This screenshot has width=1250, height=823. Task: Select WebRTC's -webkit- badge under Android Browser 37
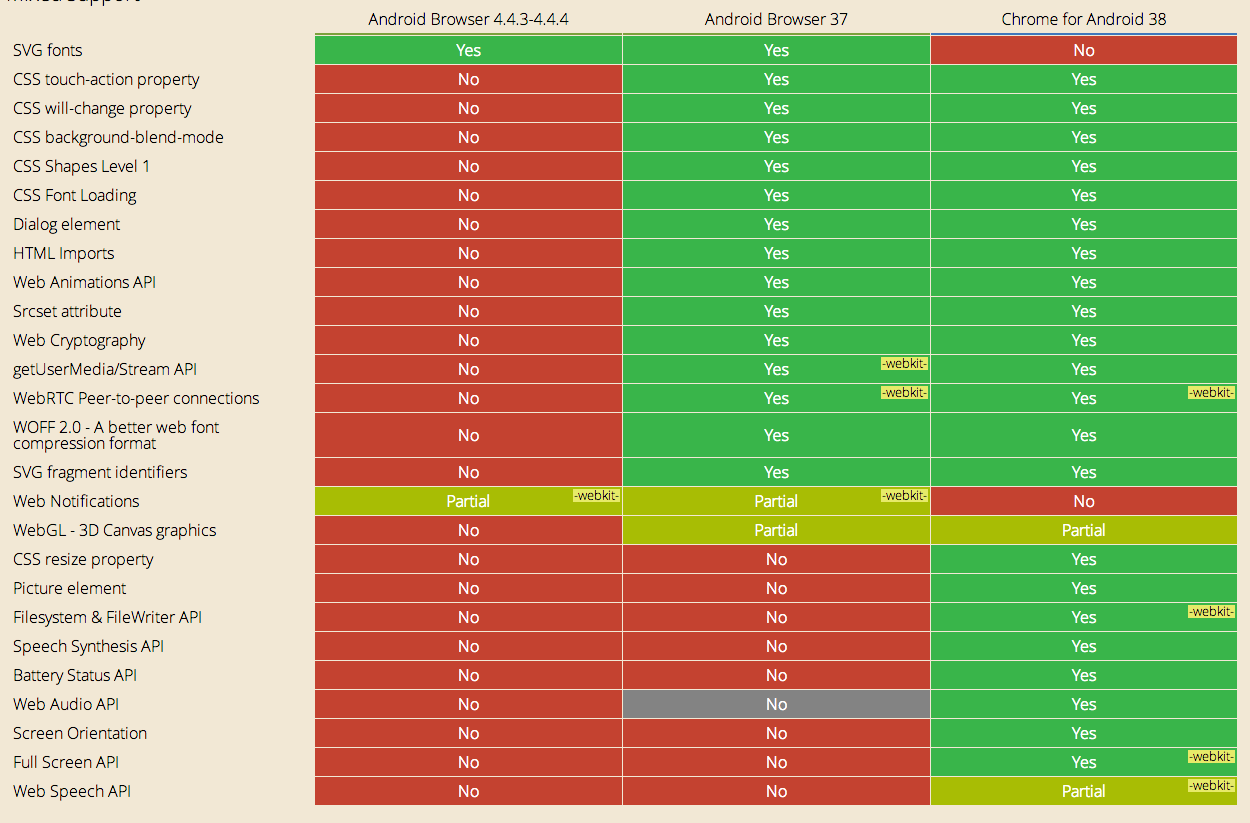(904, 392)
